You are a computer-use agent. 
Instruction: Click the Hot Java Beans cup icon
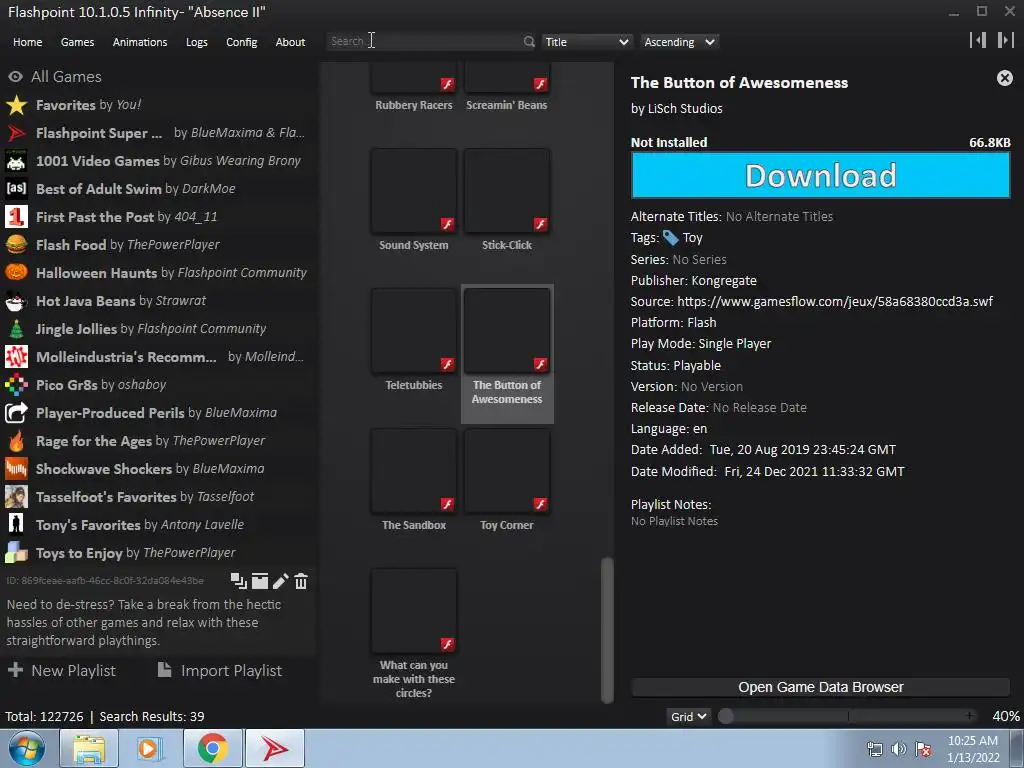[x=16, y=300]
